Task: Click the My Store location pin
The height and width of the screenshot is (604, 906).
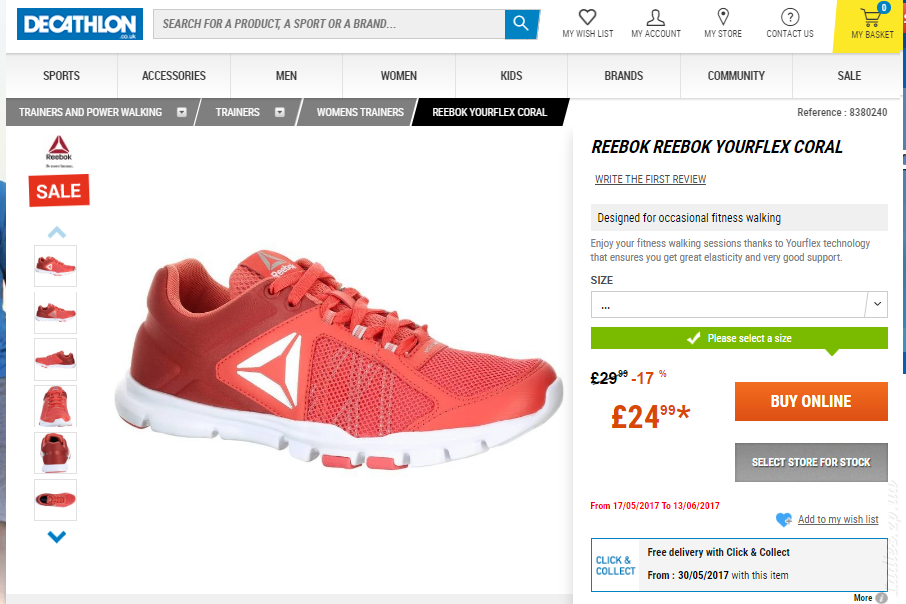Action: coord(723,18)
